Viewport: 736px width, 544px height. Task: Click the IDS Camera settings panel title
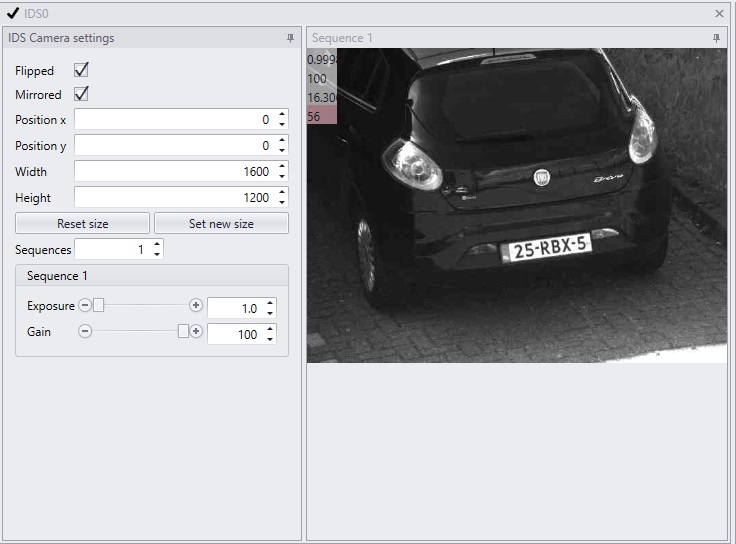61,38
